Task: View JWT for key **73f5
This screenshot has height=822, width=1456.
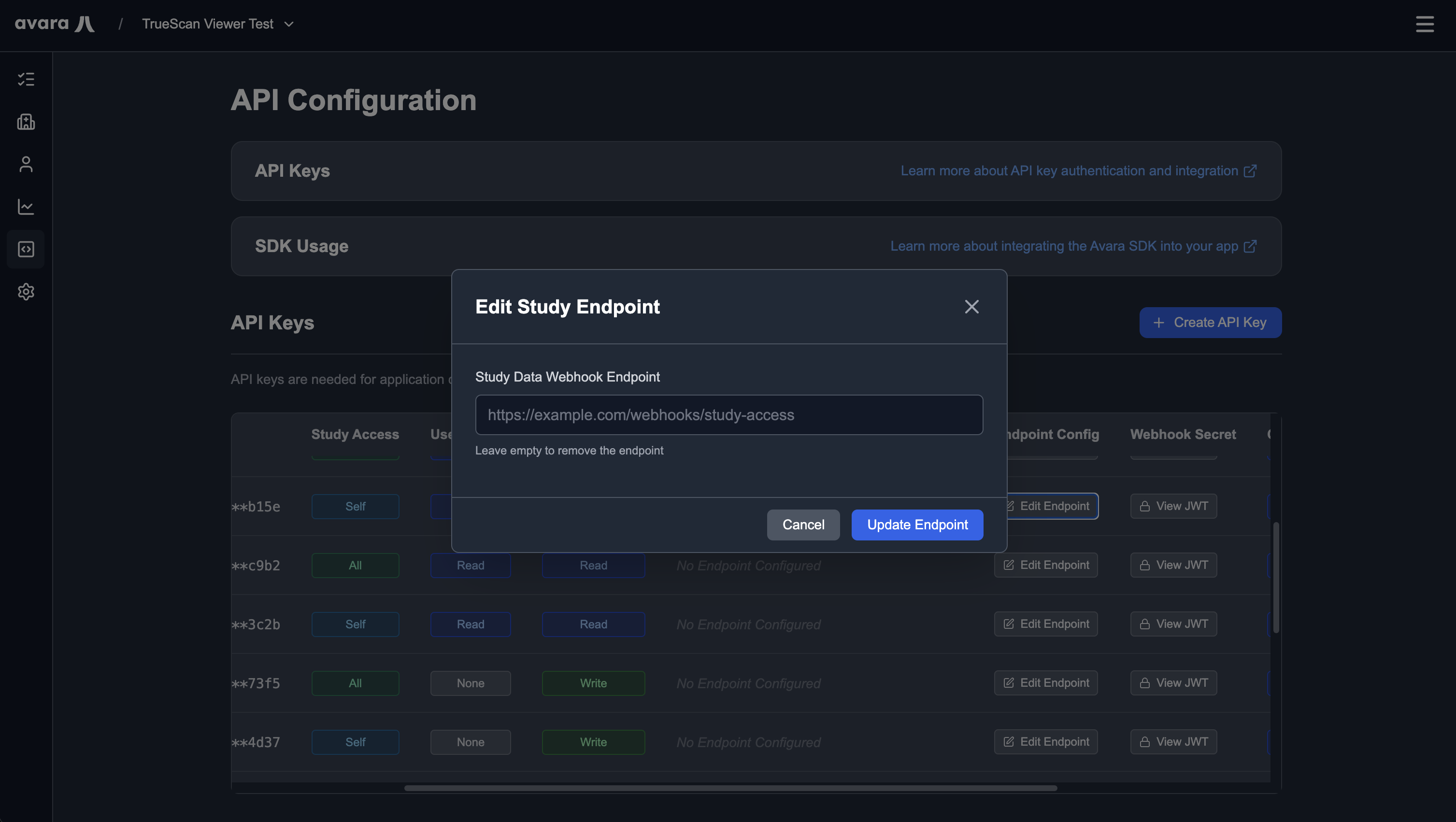Action: tap(1173, 682)
